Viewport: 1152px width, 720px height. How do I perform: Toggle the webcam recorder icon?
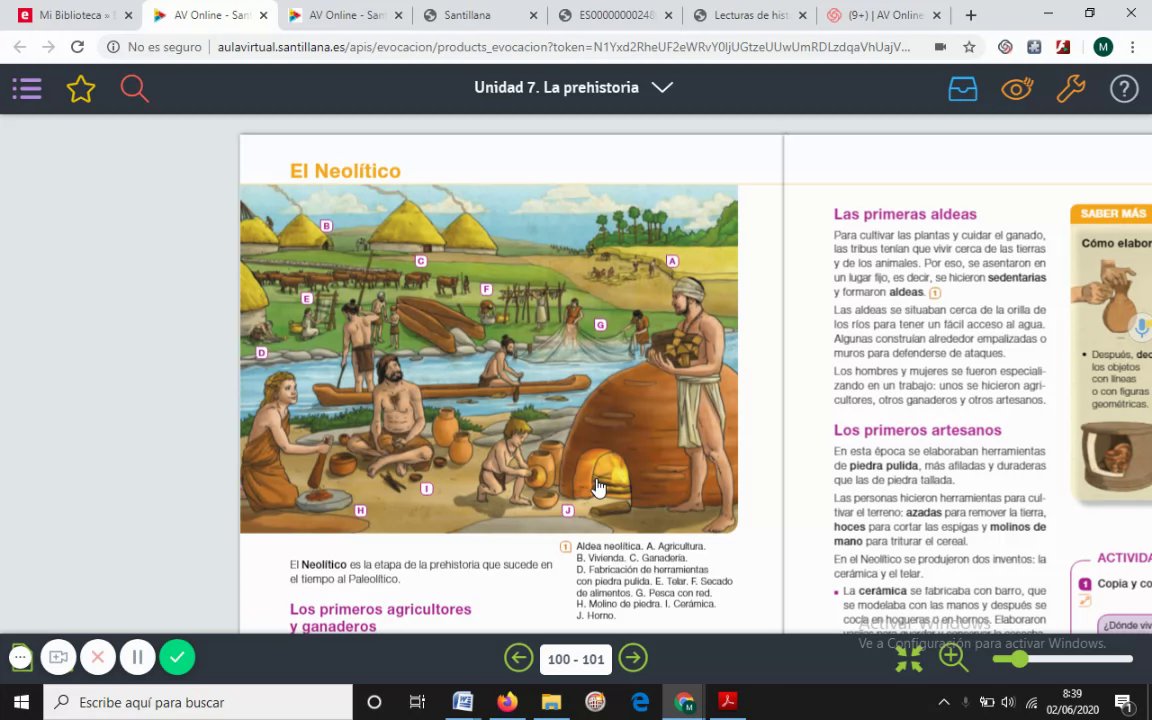(x=58, y=657)
